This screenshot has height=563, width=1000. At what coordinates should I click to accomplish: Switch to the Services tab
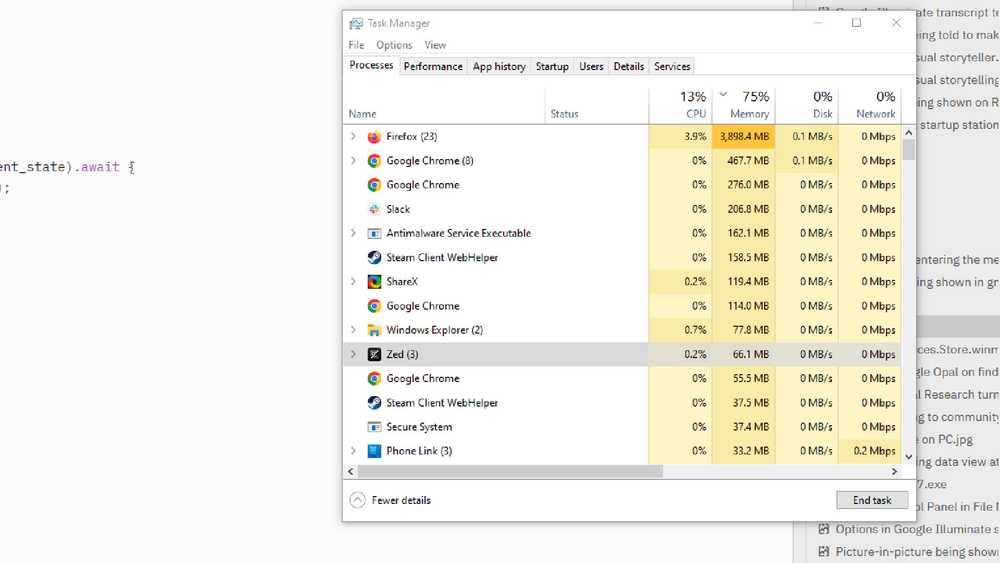tap(672, 66)
